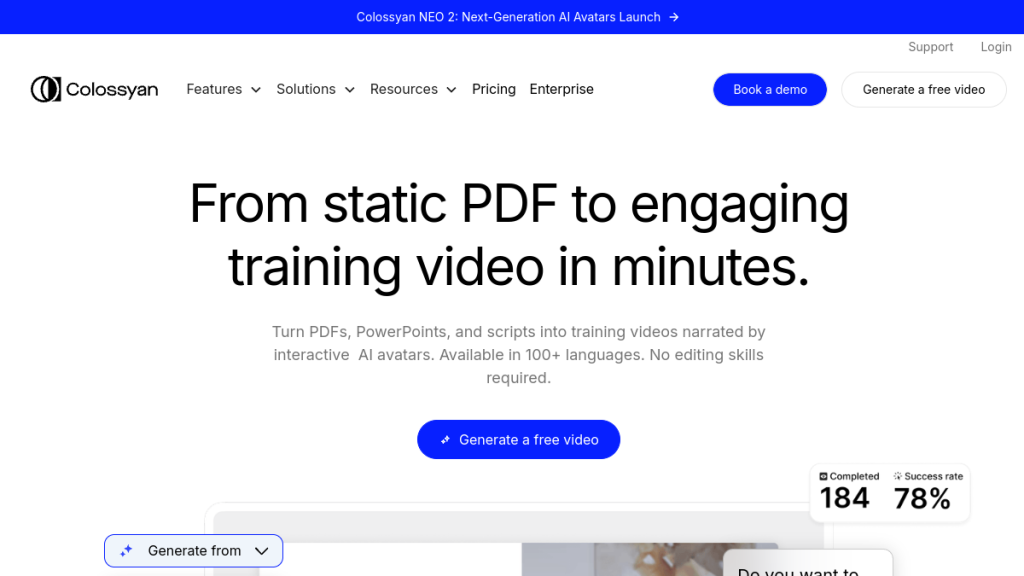Click the video preview thumbnail
This screenshot has width=1024, height=576.
(x=650, y=560)
